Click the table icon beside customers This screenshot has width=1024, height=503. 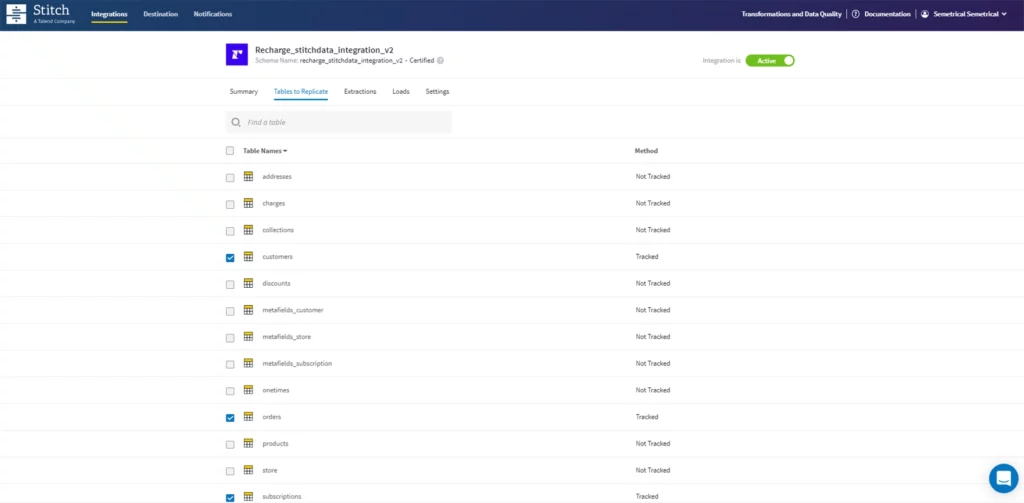pos(248,257)
